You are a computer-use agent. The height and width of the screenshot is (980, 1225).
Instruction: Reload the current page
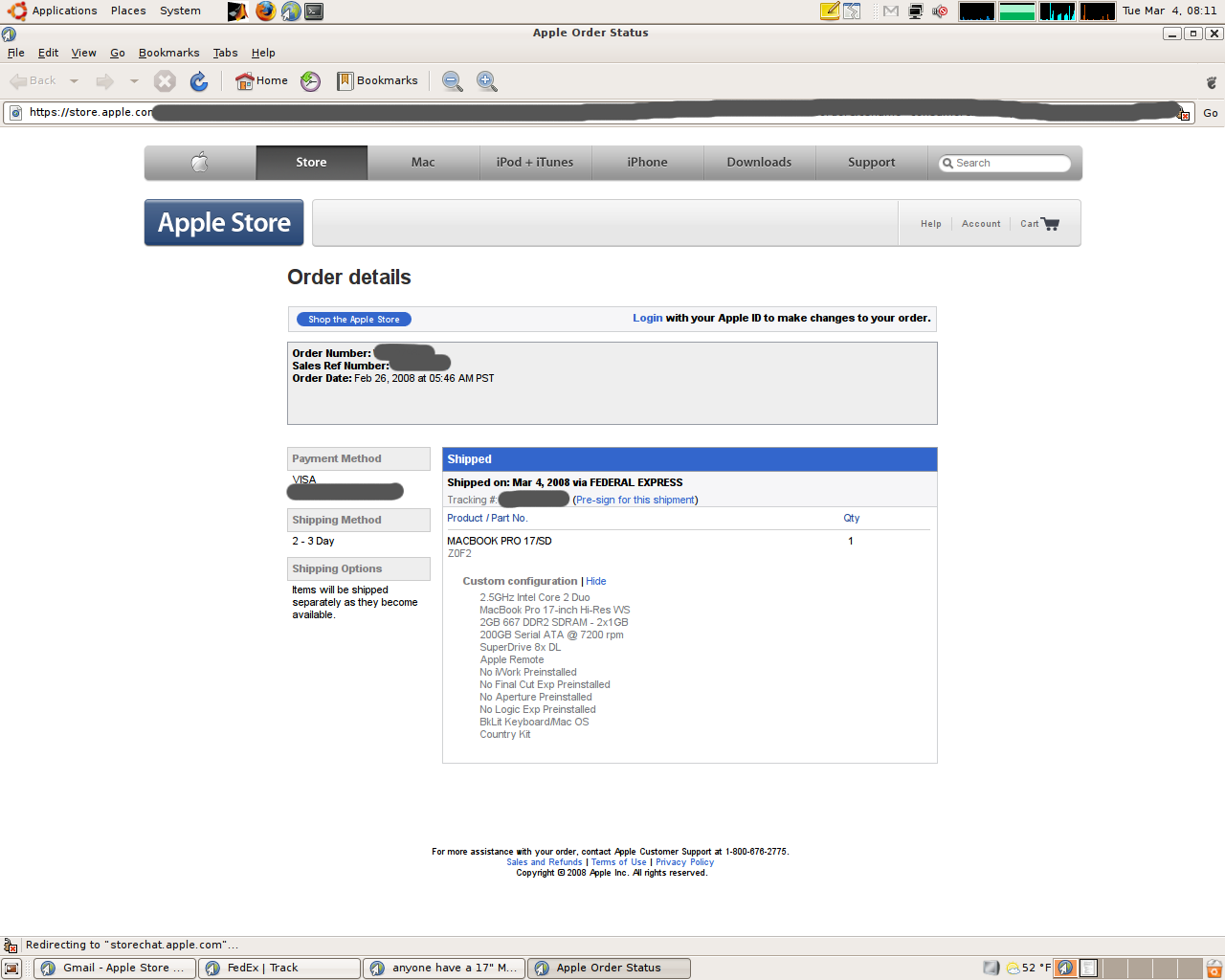click(199, 81)
